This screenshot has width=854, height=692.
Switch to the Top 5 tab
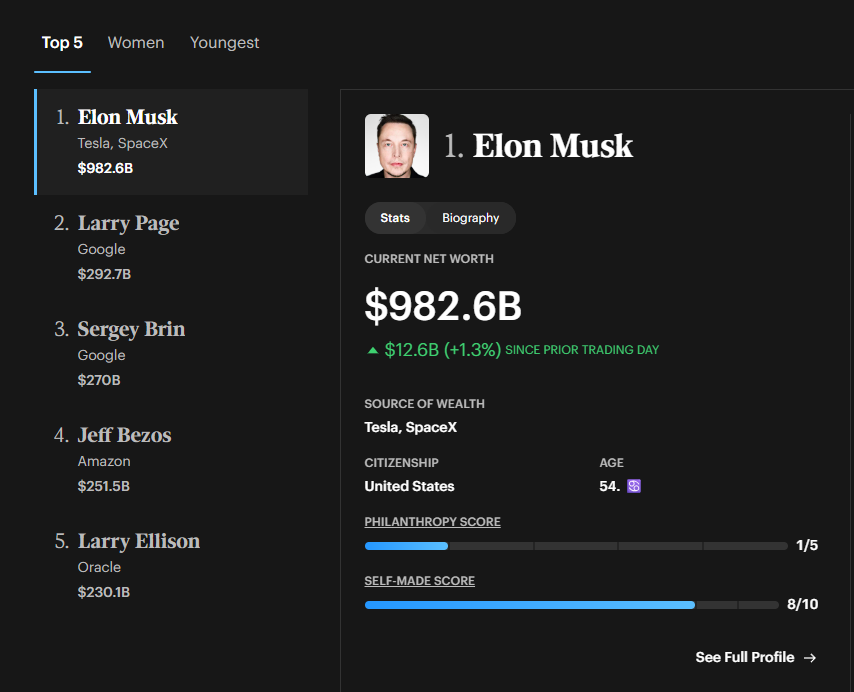point(62,42)
